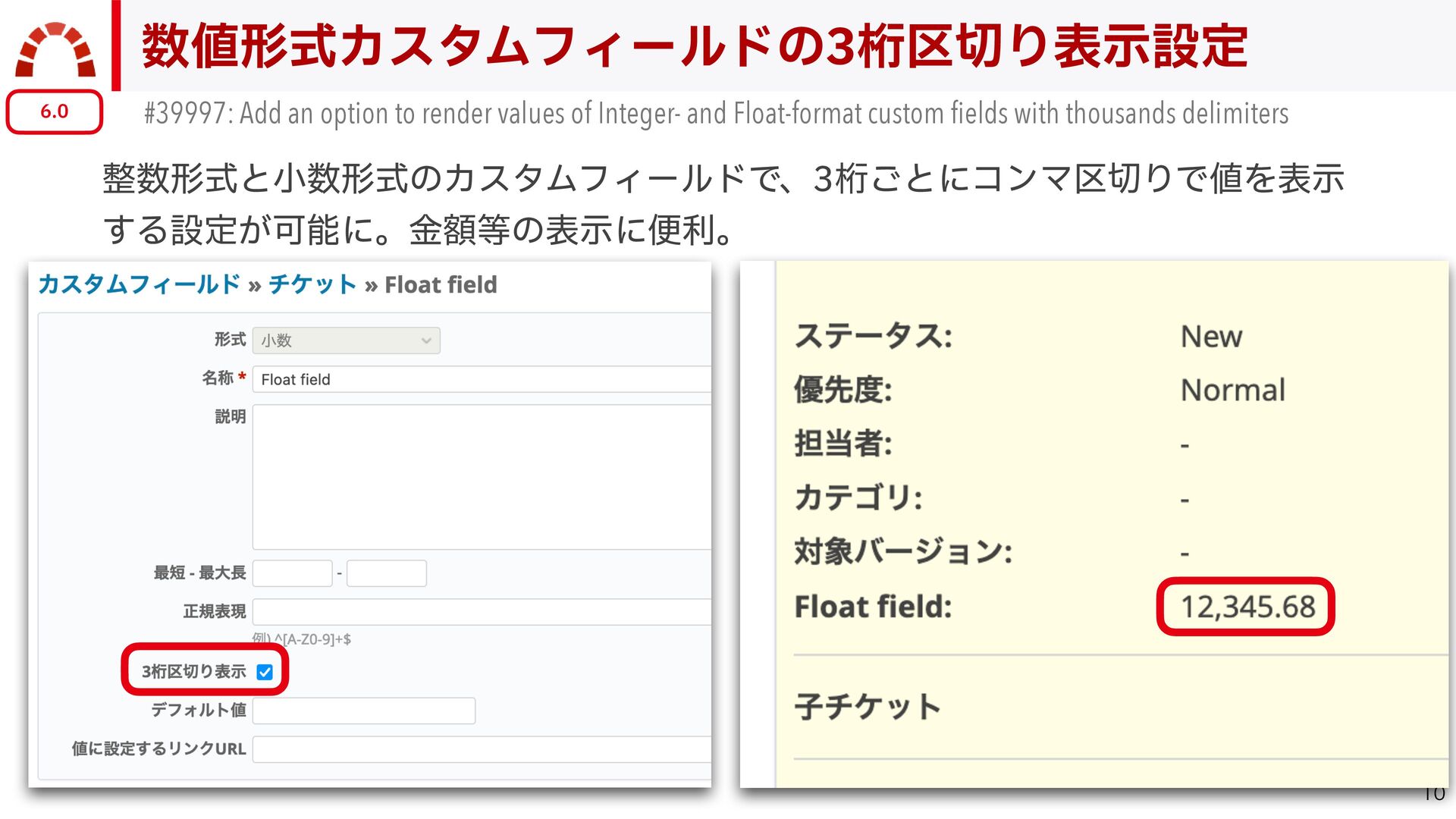
Task: Click the slide title heading text
Action: tap(694, 47)
